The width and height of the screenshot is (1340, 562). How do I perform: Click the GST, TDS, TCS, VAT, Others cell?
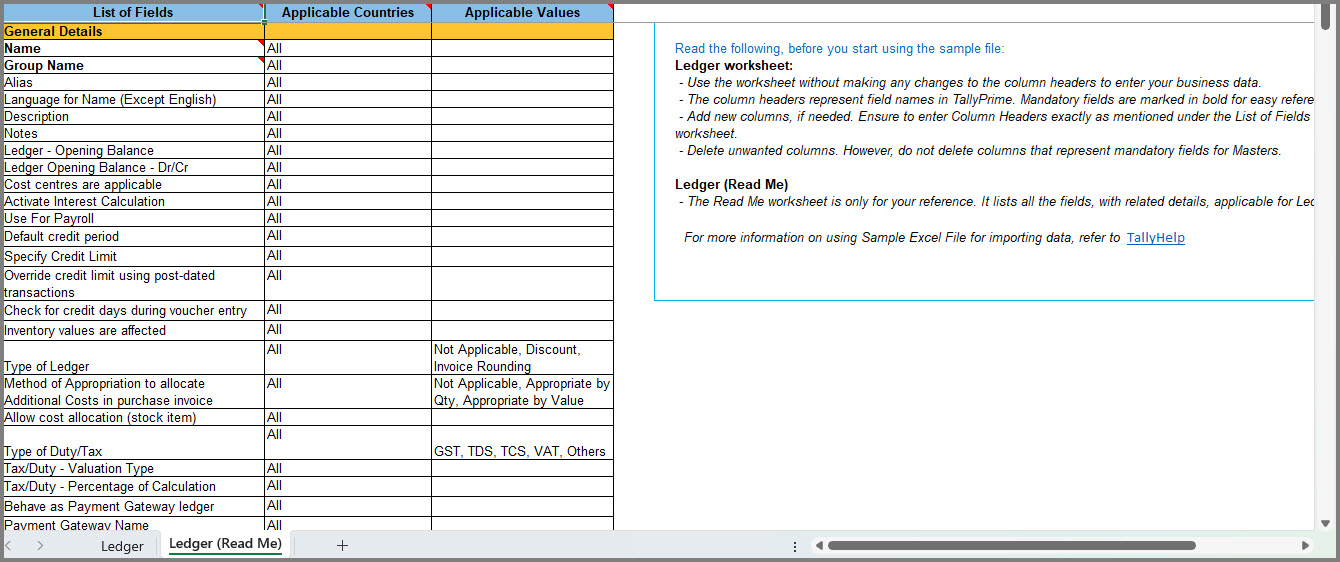click(x=523, y=443)
